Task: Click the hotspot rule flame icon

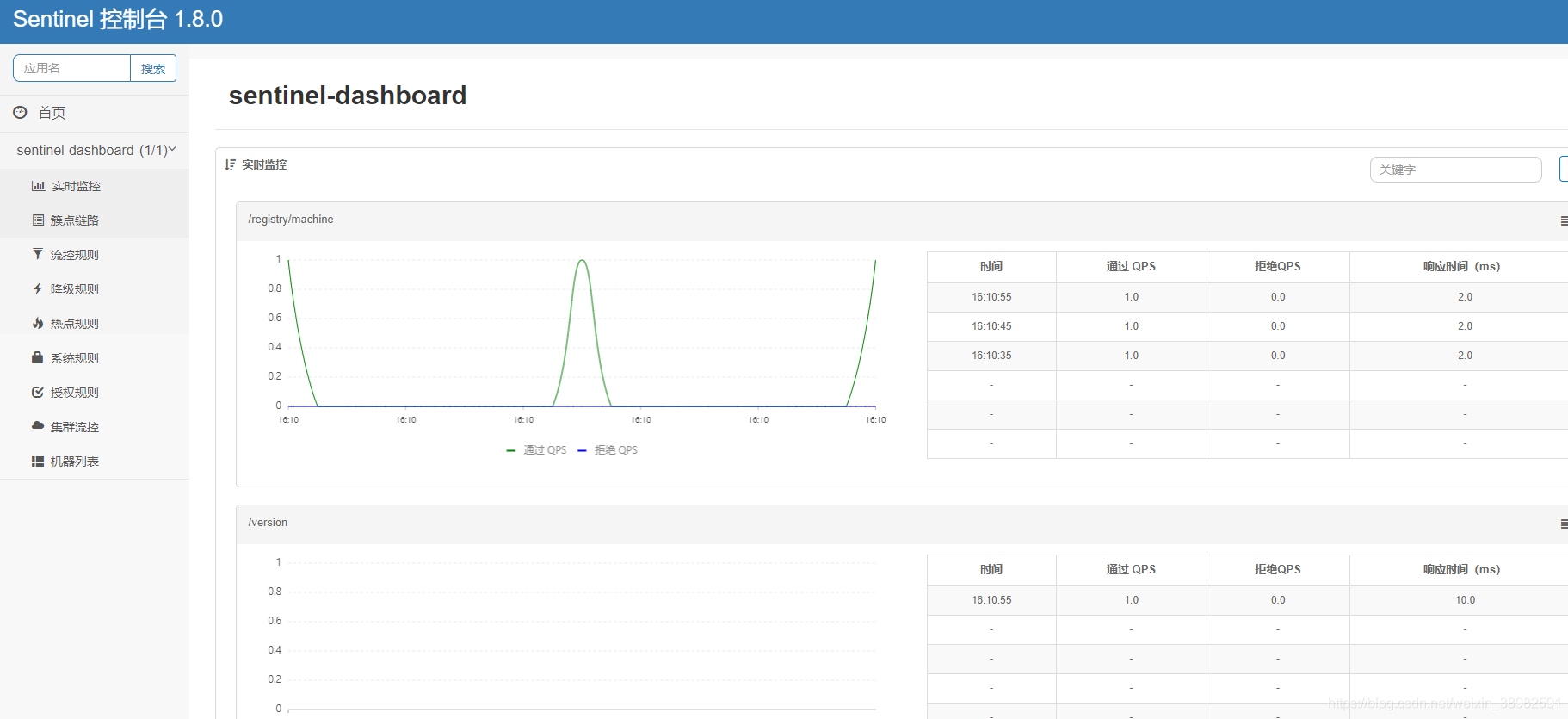Action: (x=38, y=323)
